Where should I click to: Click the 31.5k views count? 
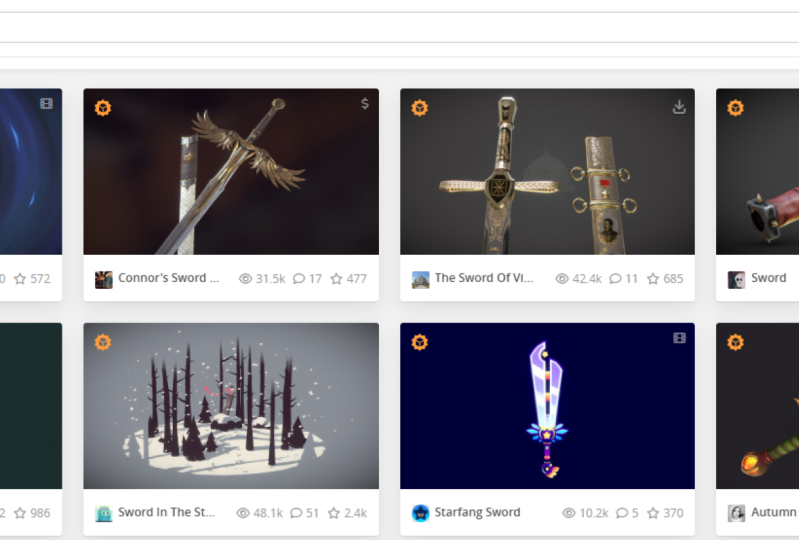[271, 279]
